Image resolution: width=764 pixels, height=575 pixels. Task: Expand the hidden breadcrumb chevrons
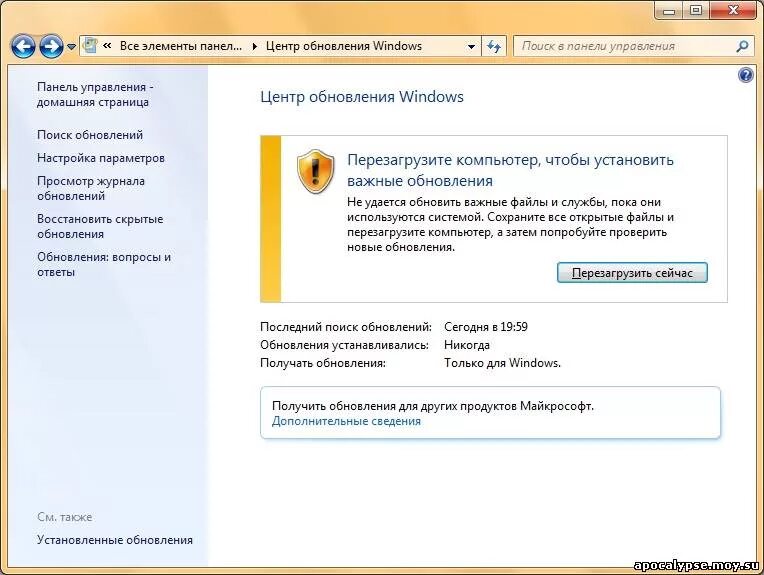click(x=107, y=46)
